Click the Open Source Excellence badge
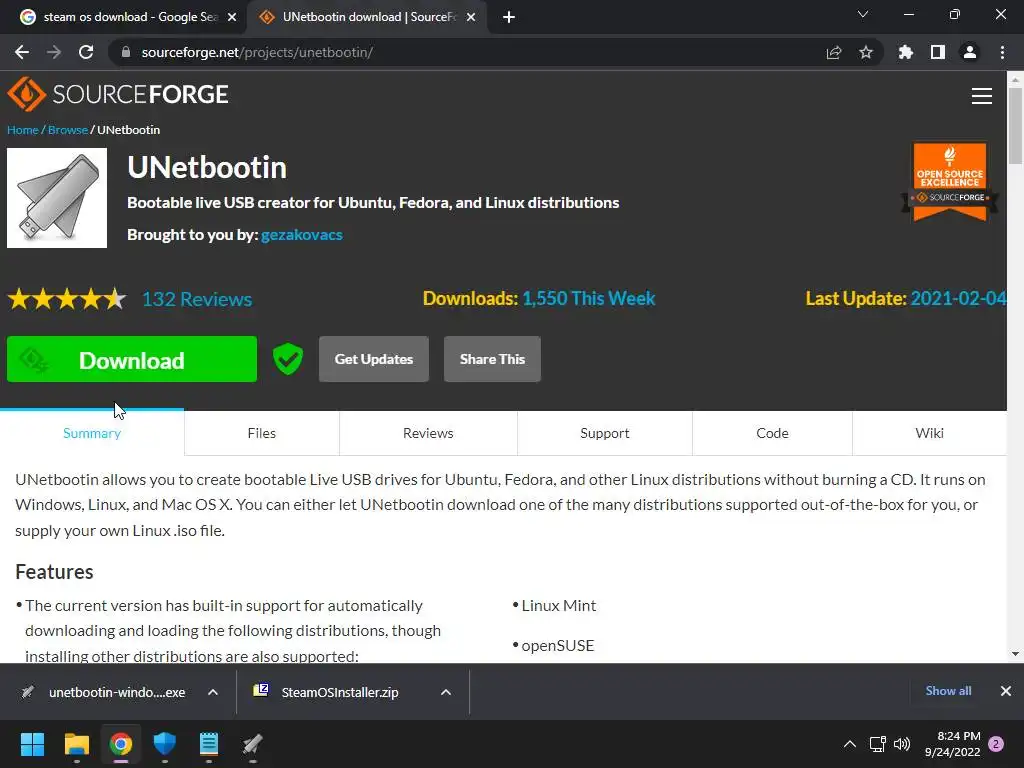Viewport: 1024px width, 768px height. click(x=950, y=182)
